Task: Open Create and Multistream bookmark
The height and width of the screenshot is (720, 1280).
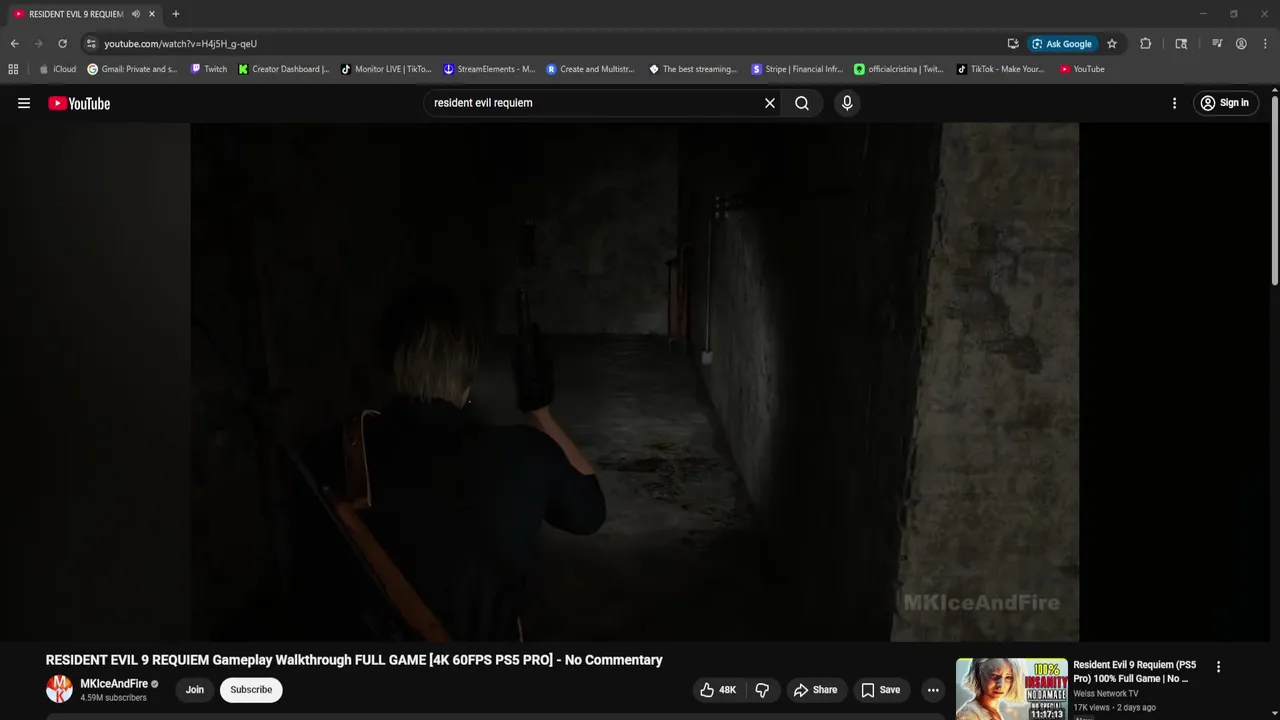Action: [590, 69]
